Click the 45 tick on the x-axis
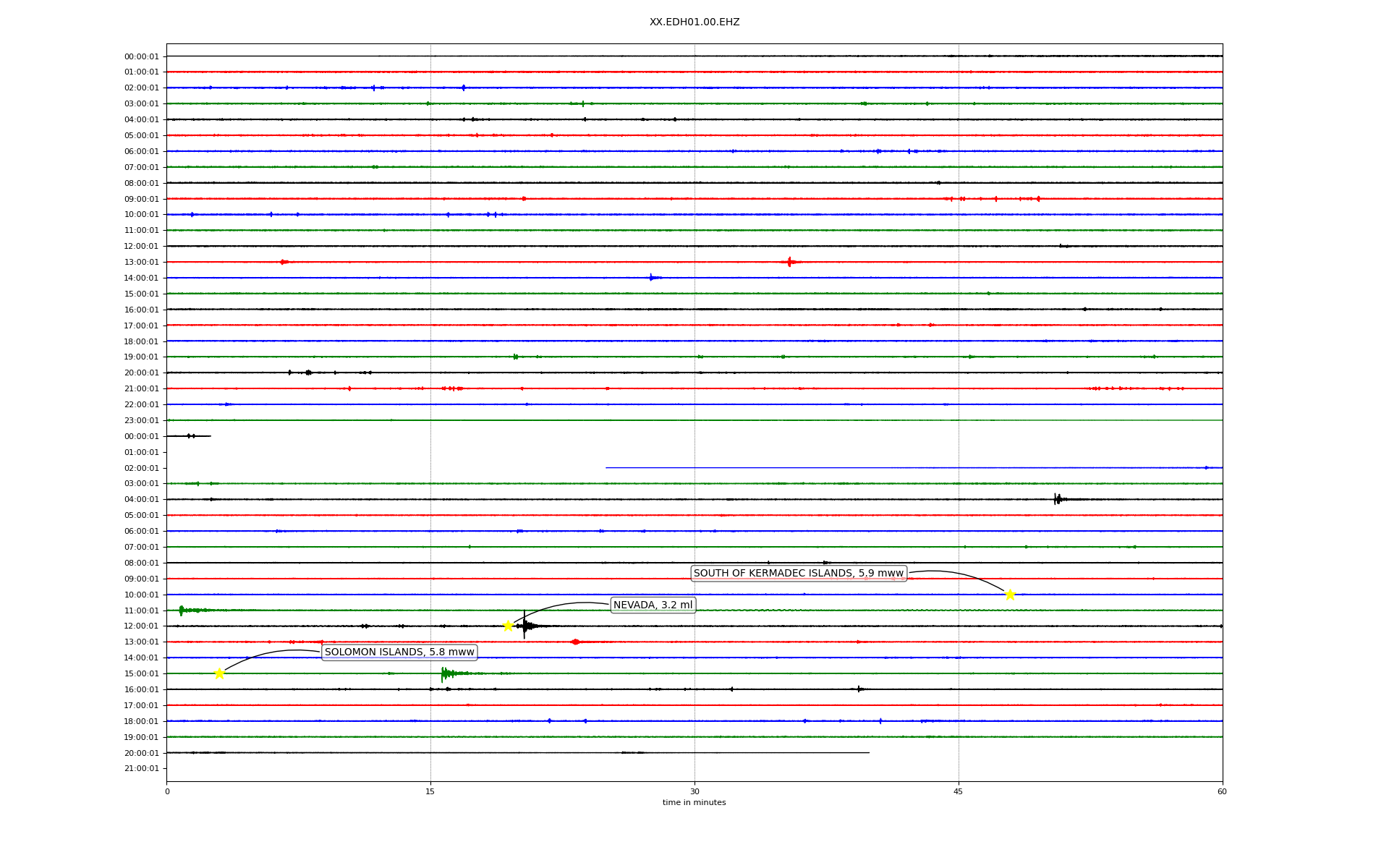The height and width of the screenshot is (868, 1389). click(x=959, y=791)
